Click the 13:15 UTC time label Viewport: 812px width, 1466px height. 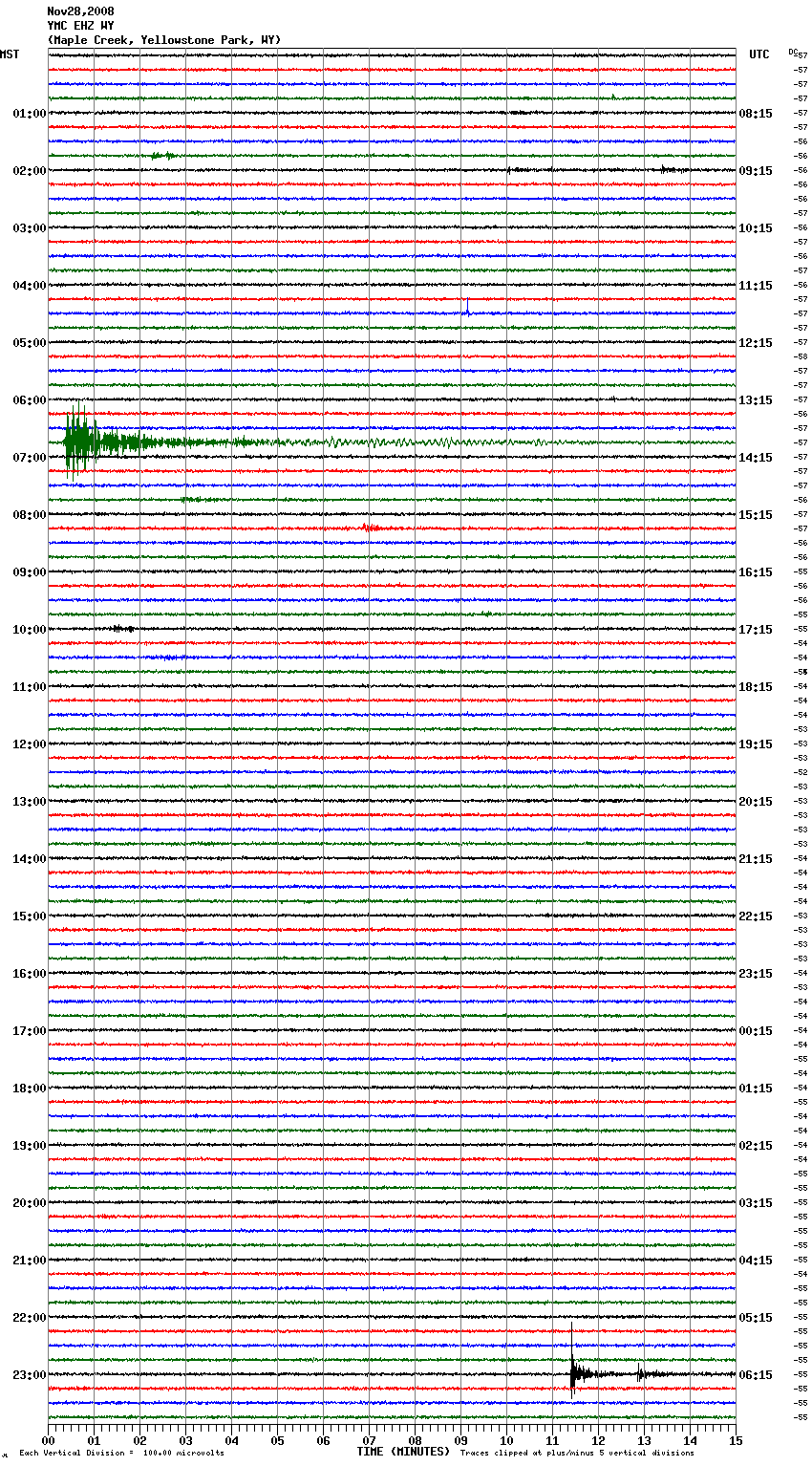[756, 400]
